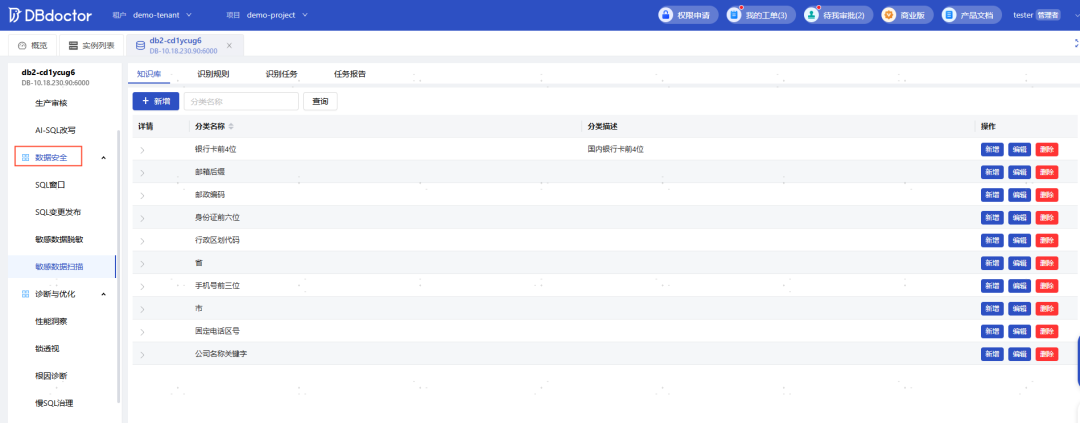Open 生产审核 in the sidebar
1080x423 pixels.
pos(51,103)
